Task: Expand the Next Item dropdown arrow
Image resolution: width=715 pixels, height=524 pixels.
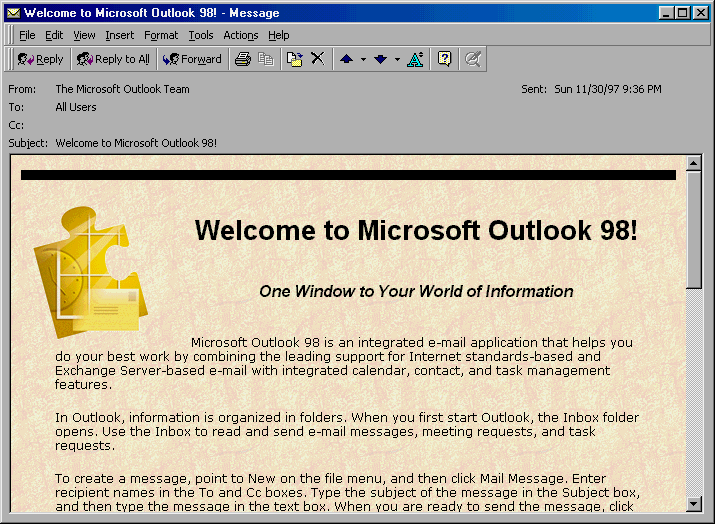Action: 397,59
